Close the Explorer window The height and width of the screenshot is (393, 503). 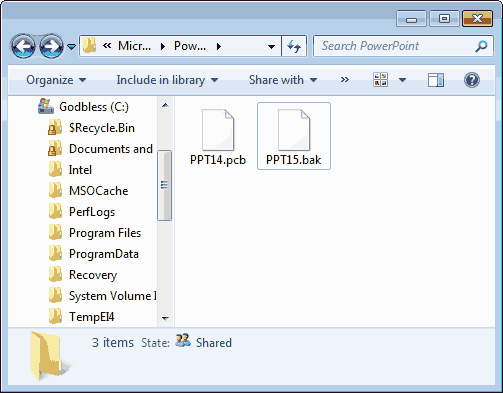coord(477,19)
